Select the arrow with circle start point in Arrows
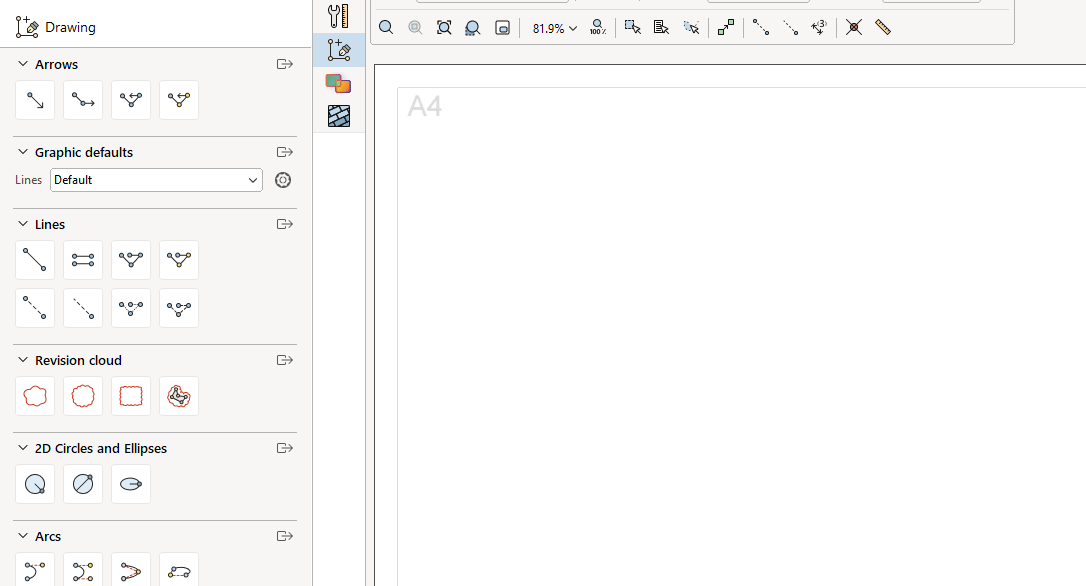The height and width of the screenshot is (586, 1086). click(82, 100)
